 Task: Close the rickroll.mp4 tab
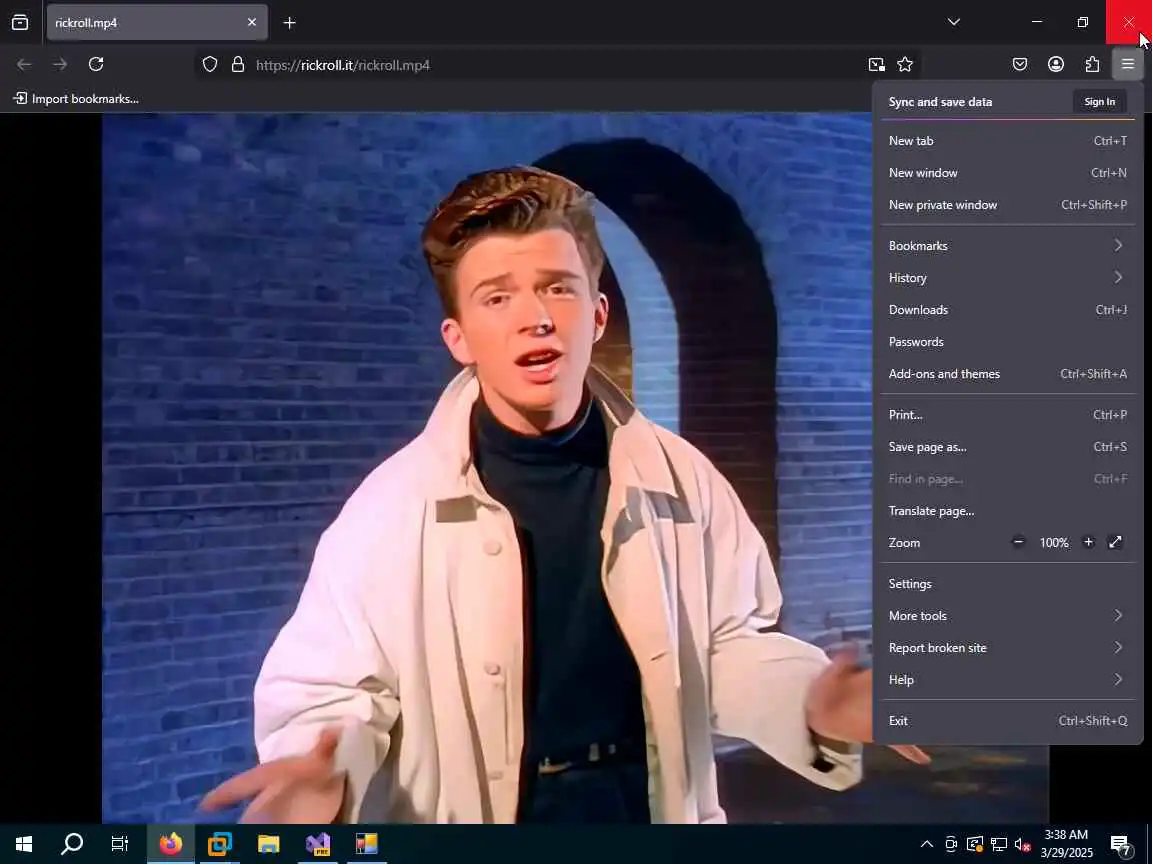tap(252, 22)
